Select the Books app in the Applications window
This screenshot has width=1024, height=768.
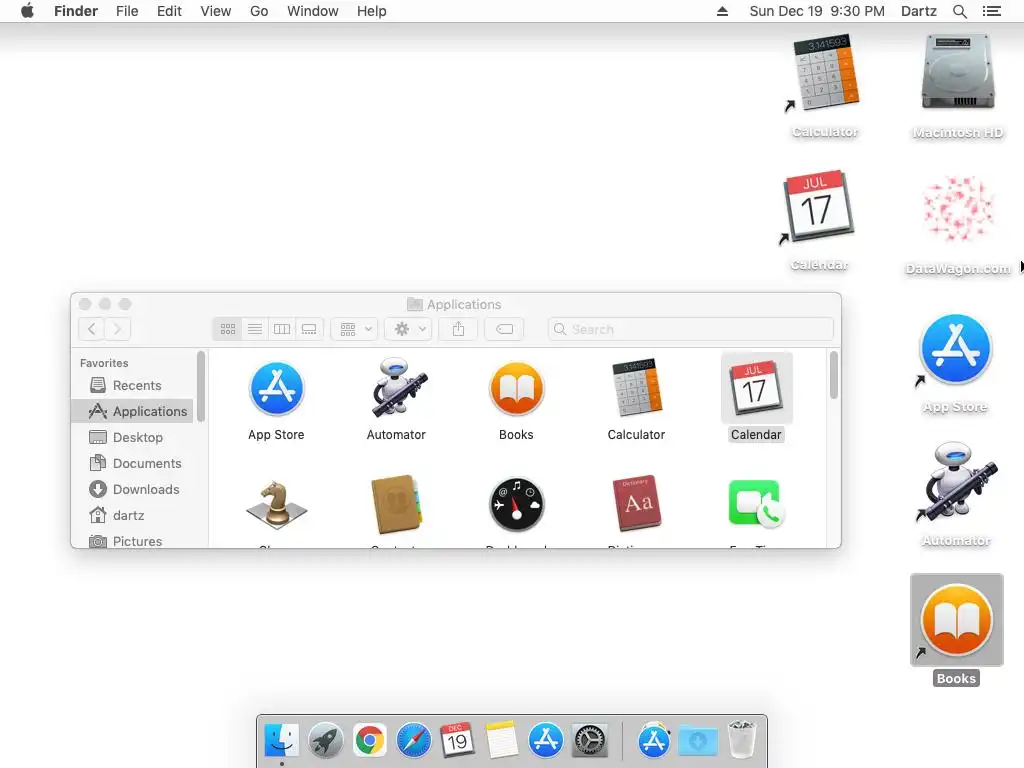[x=517, y=390]
